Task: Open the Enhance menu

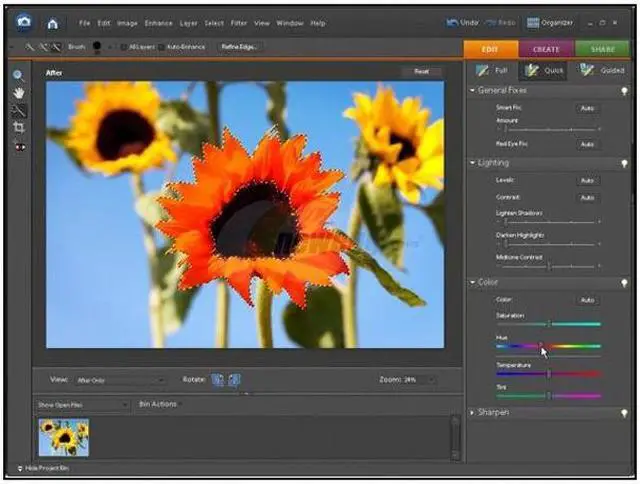Action: (x=158, y=23)
